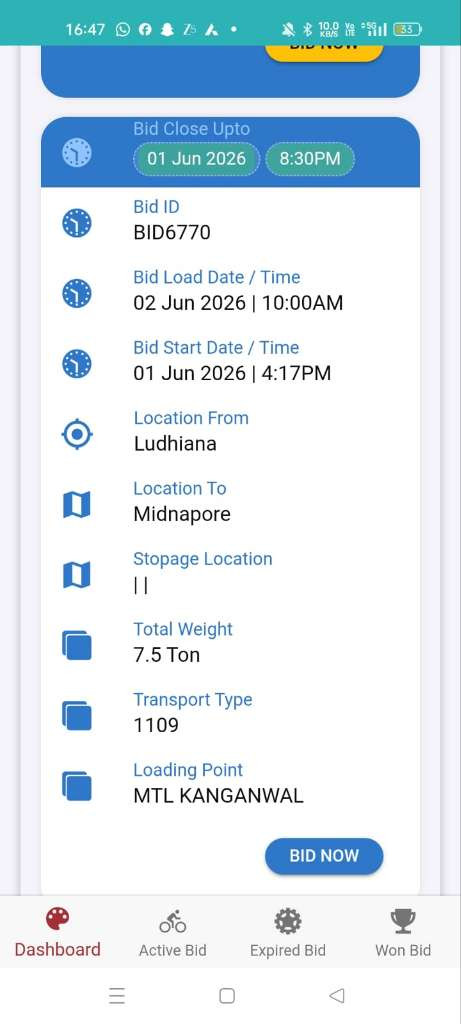
Task: Open the Dashboard tab
Action: tap(57, 931)
